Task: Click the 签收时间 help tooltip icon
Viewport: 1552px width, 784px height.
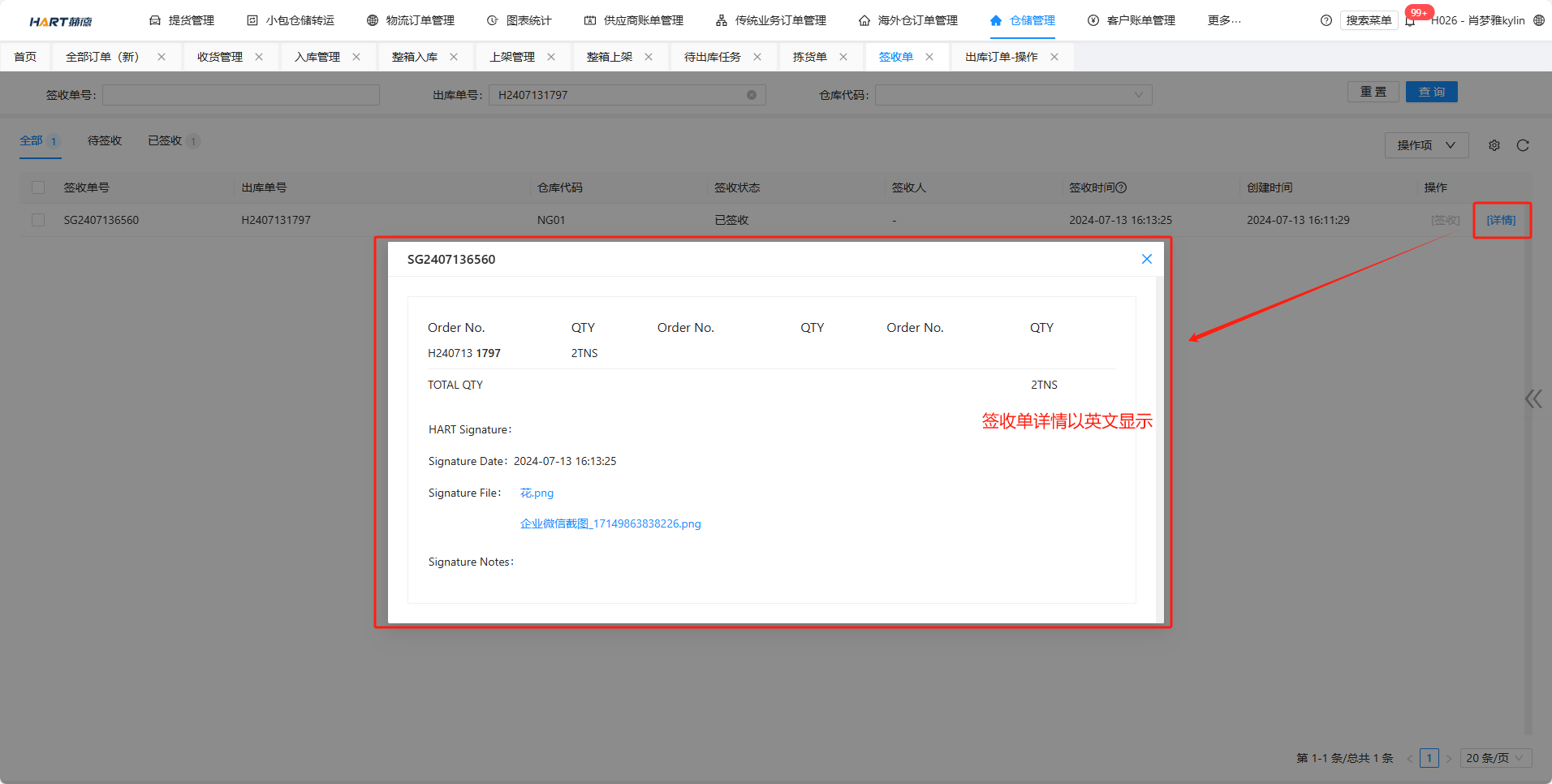Action: pos(1121,187)
